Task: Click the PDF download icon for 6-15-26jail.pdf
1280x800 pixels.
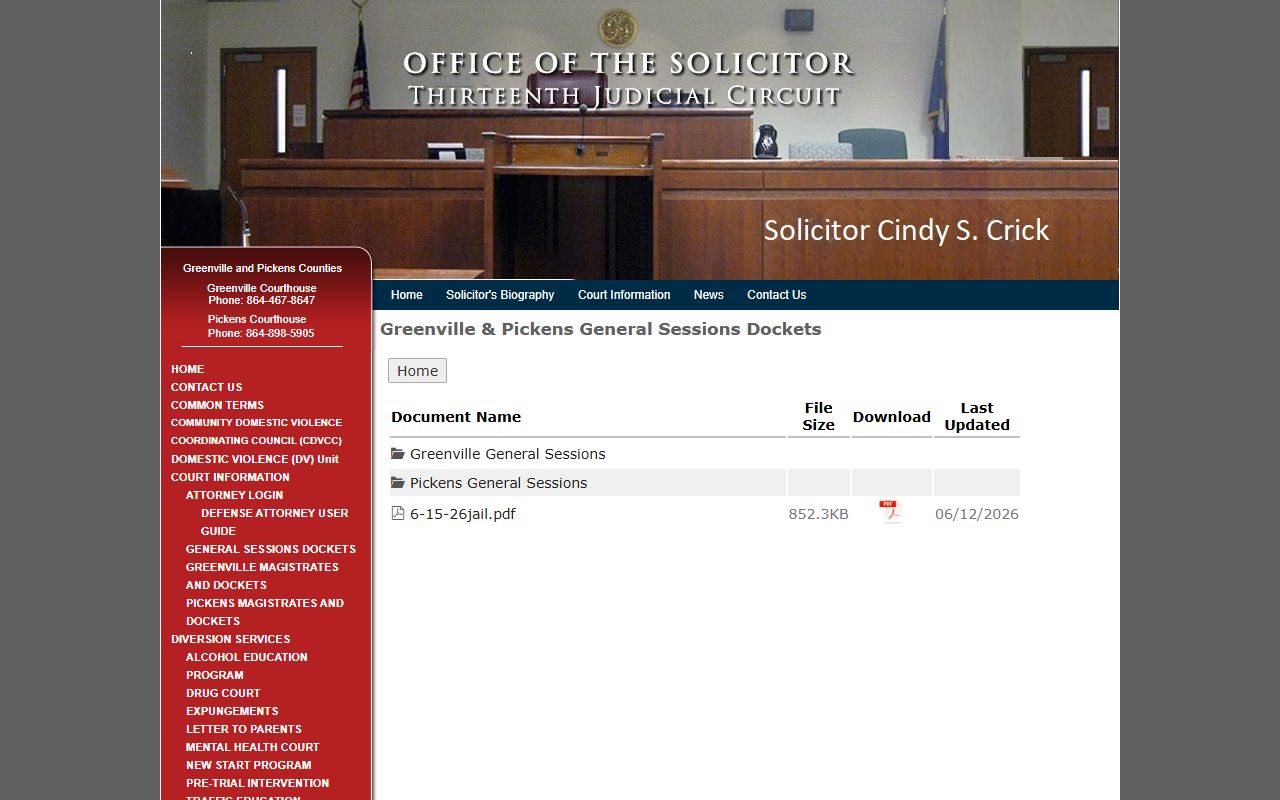Action: 890,512
